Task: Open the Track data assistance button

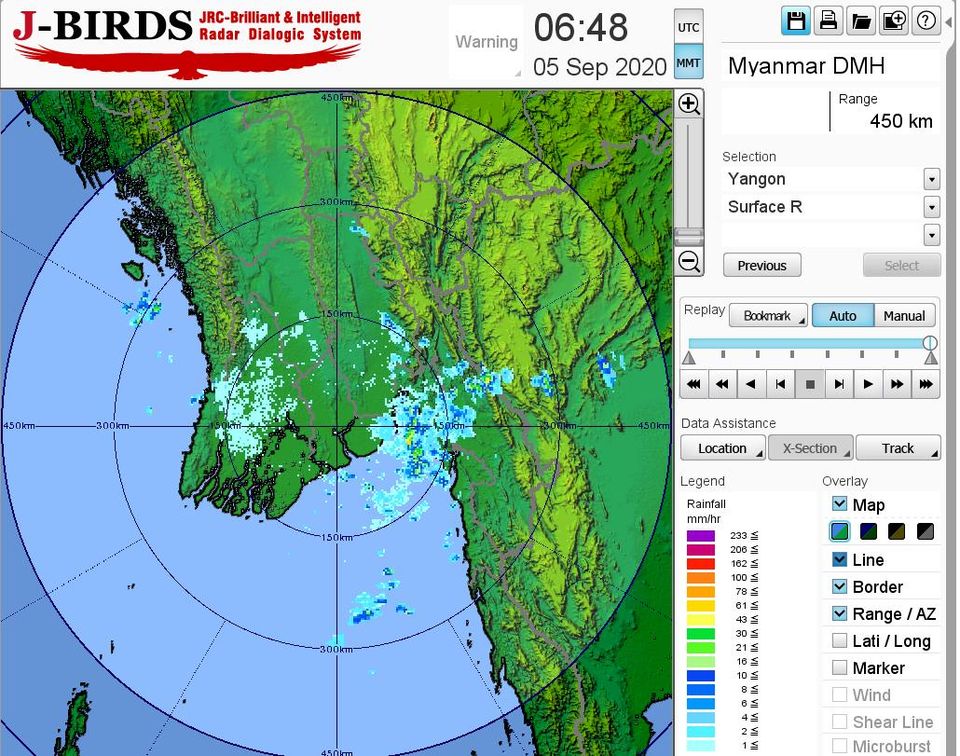Action: [x=897, y=448]
